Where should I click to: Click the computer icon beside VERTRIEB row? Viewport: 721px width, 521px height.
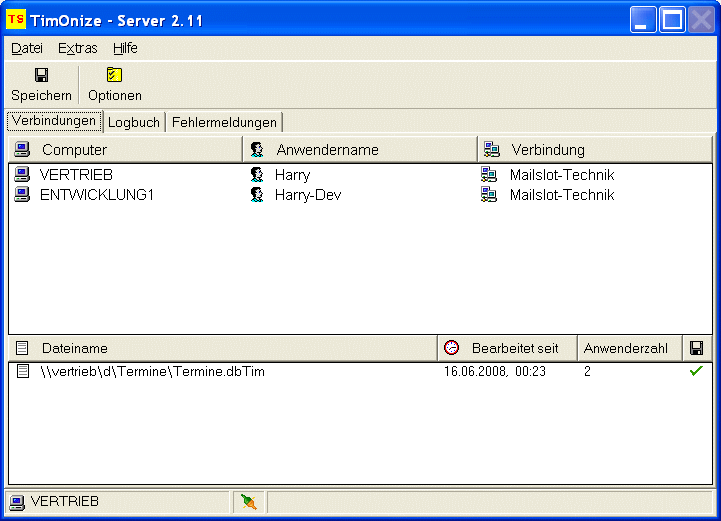(x=22, y=174)
